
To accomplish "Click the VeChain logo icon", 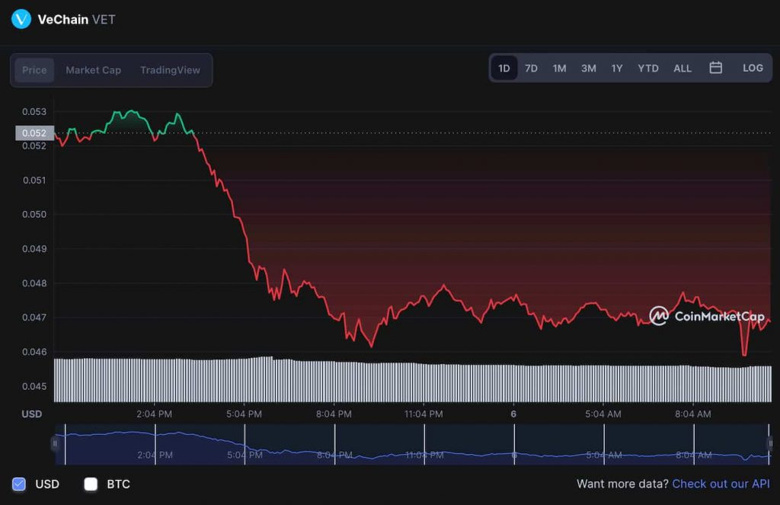I will coord(21,18).
